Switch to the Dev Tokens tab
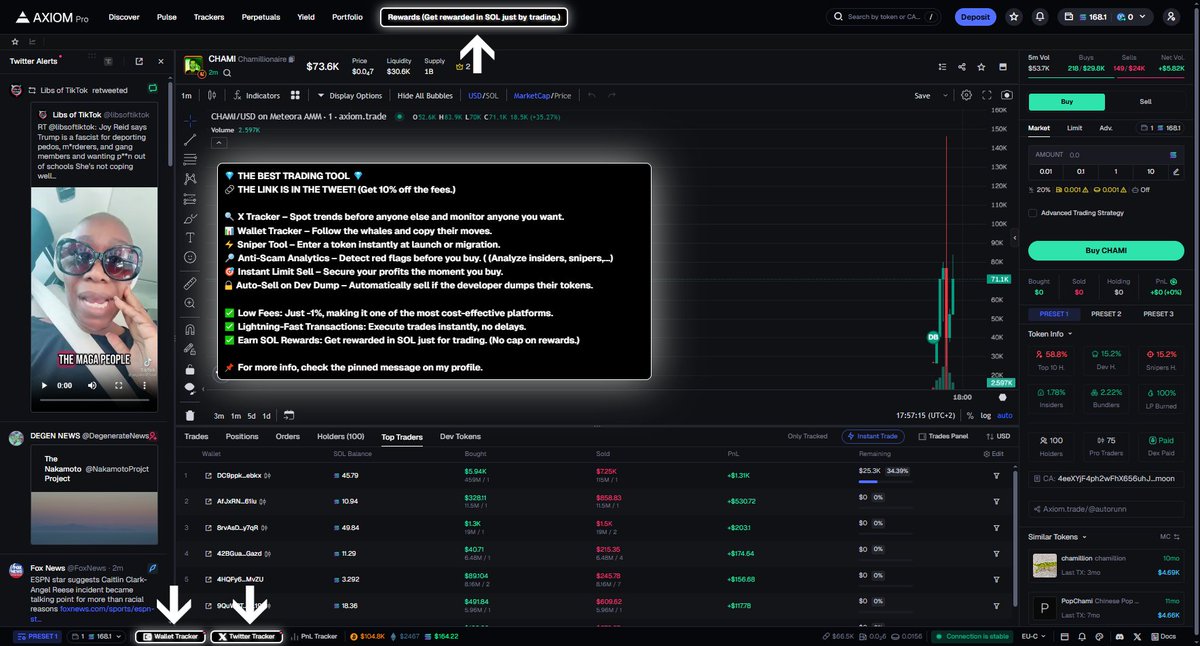 tap(460, 437)
